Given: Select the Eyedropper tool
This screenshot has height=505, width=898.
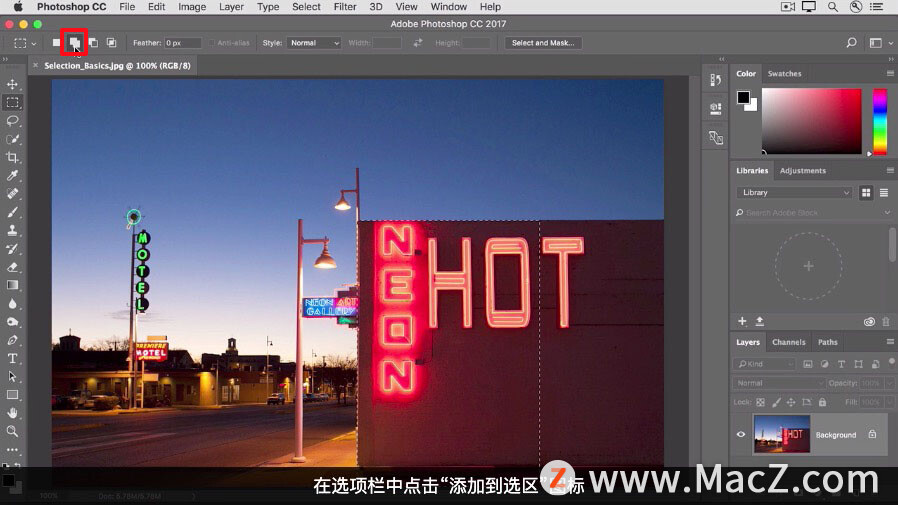Looking at the screenshot, I should pyautogui.click(x=12, y=176).
